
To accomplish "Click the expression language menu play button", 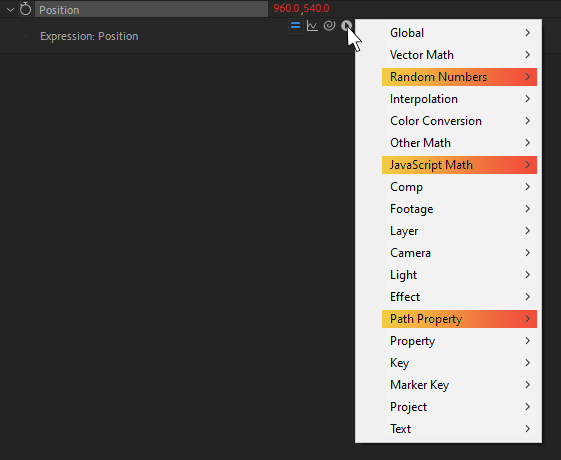I will 346,26.
